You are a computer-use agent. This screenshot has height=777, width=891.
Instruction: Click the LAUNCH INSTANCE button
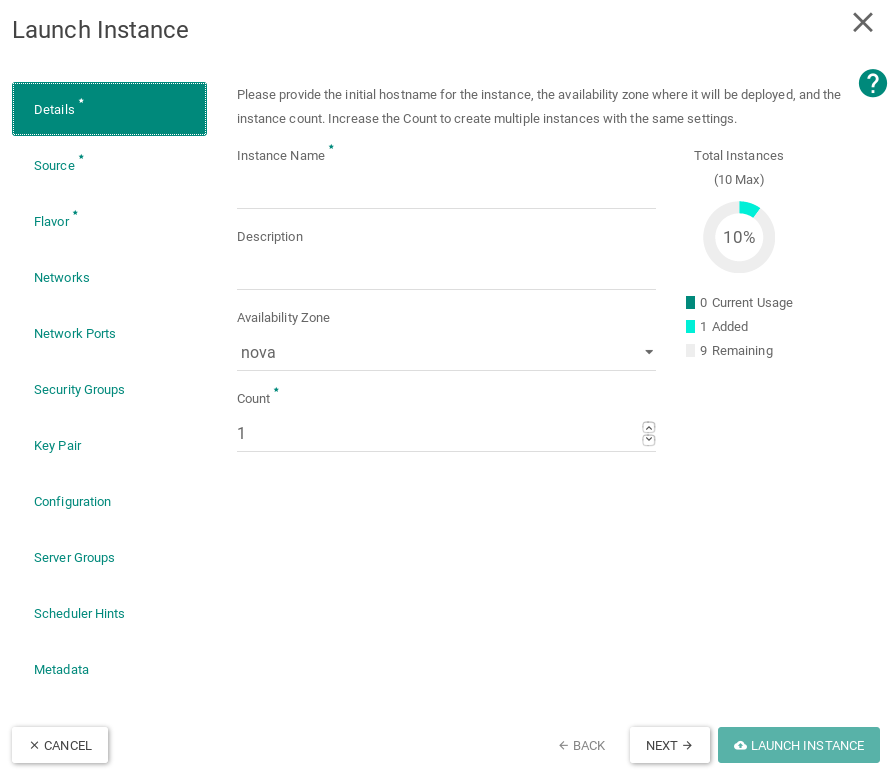(x=798, y=745)
